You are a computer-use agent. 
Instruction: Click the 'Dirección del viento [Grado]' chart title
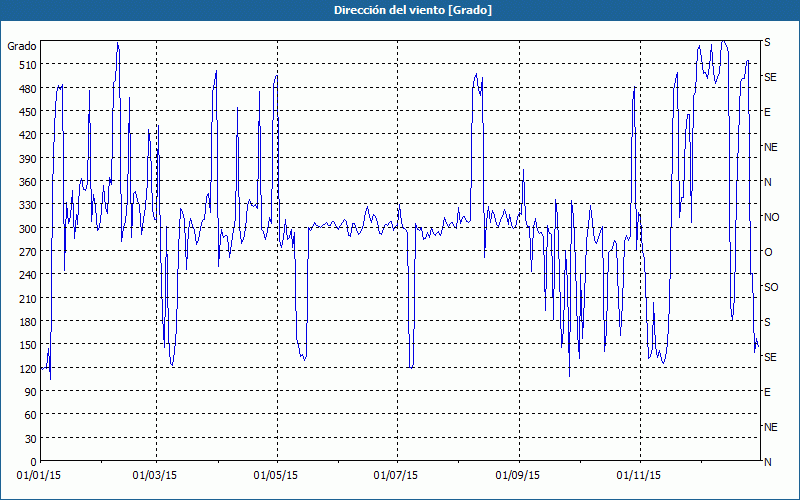pyautogui.click(x=413, y=10)
